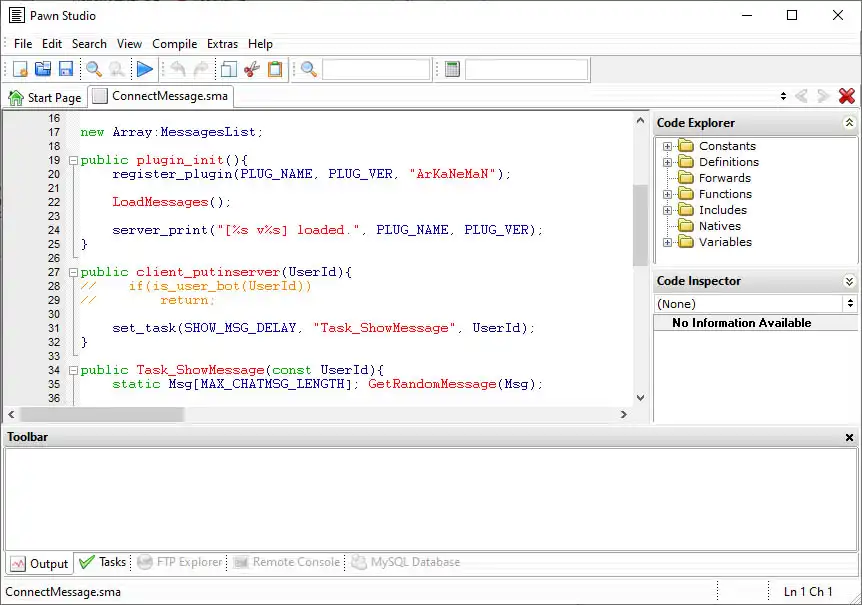
Task: Open the Compile menu
Action: [174, 44]
